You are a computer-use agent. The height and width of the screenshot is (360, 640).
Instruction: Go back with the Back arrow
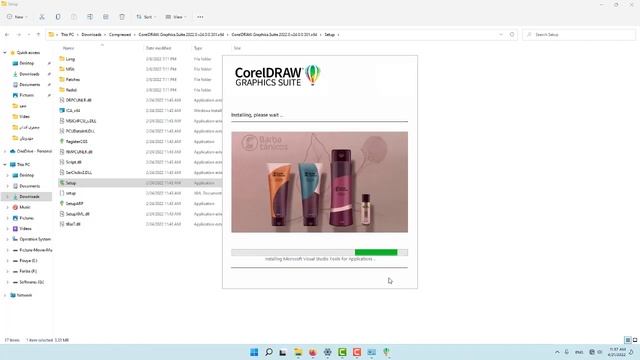tap(7, 35)
